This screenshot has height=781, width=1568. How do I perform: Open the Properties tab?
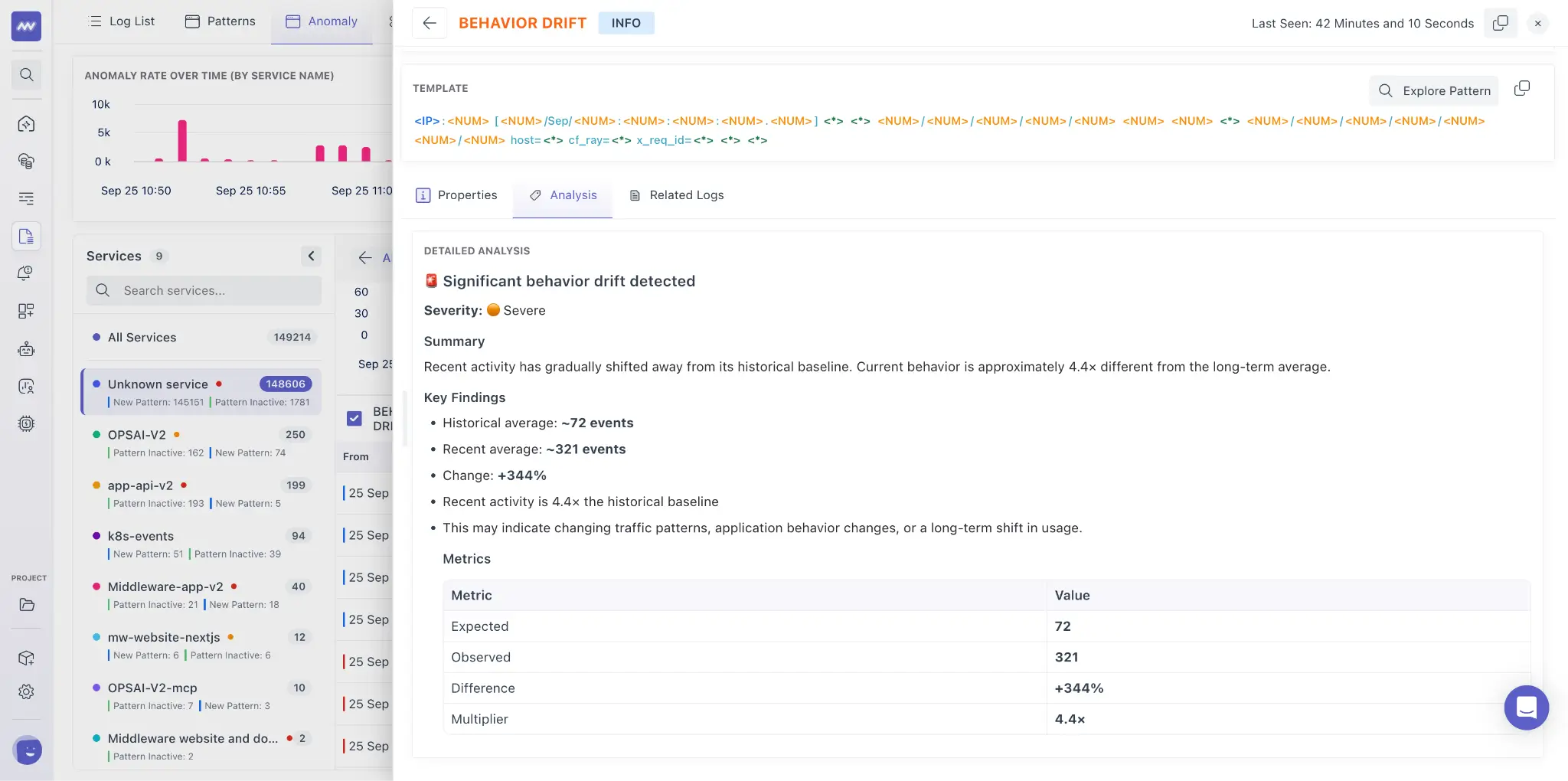pyautogui.click(x=456, y=195)
